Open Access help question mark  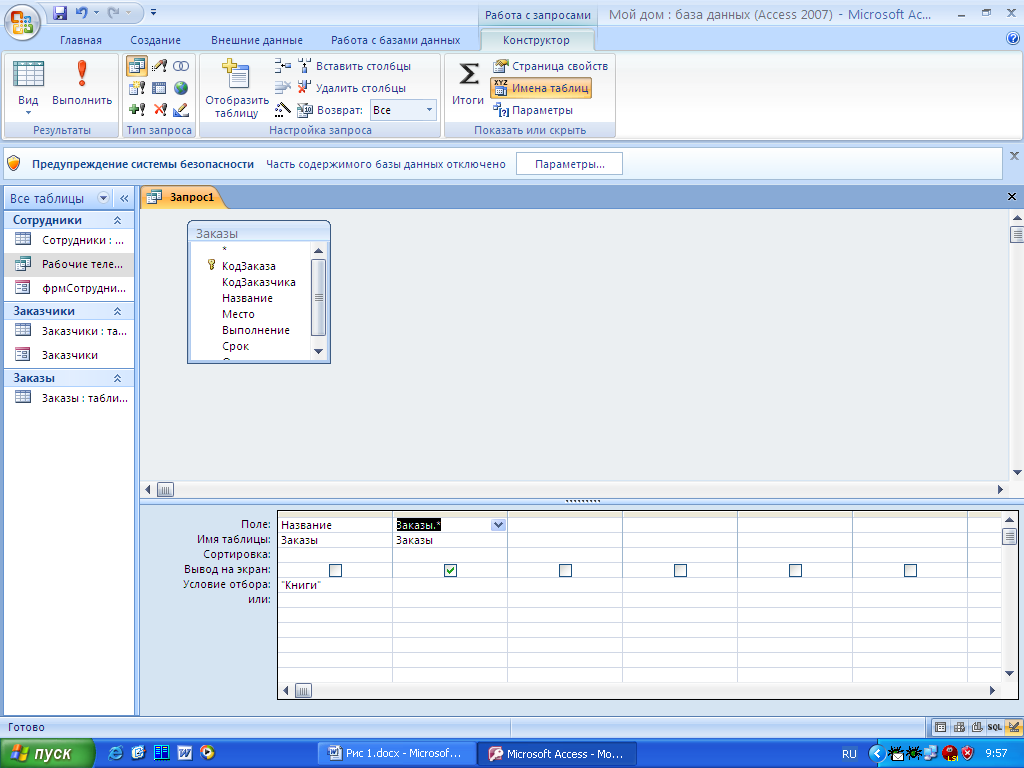[1013, 39]
